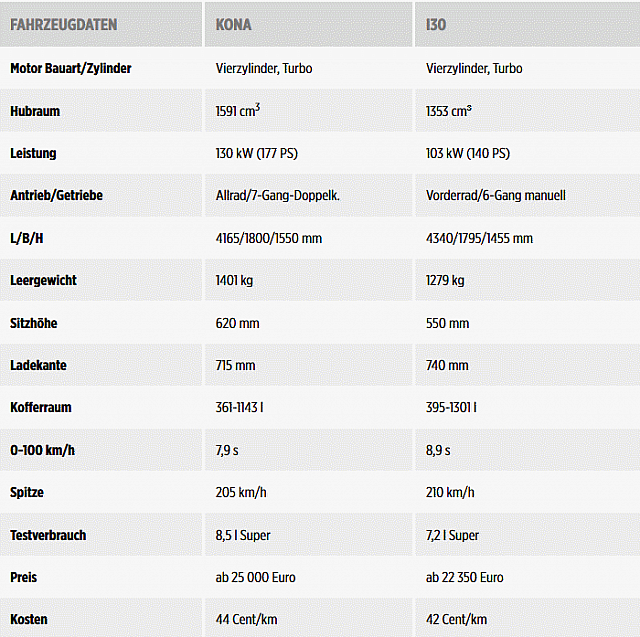This screenshot has height=637, width=640.
Task: Click the Hubraum row label
Action: click(35, 111)
